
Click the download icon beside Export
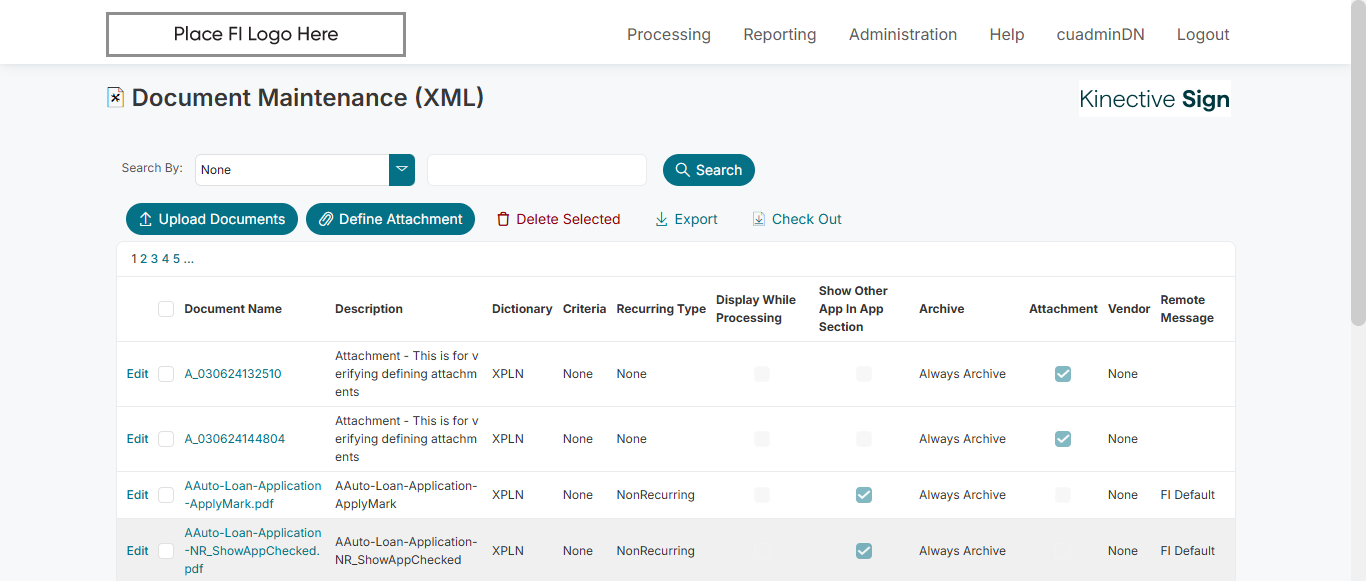point(661,219)
